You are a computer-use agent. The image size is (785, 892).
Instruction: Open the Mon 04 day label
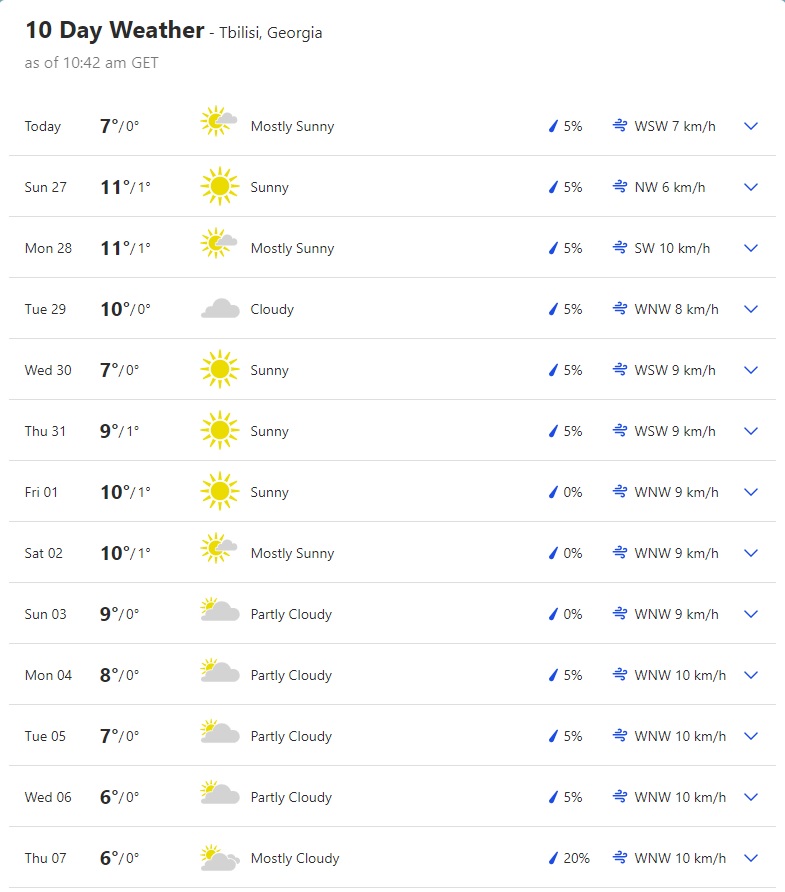pos(48,675)
